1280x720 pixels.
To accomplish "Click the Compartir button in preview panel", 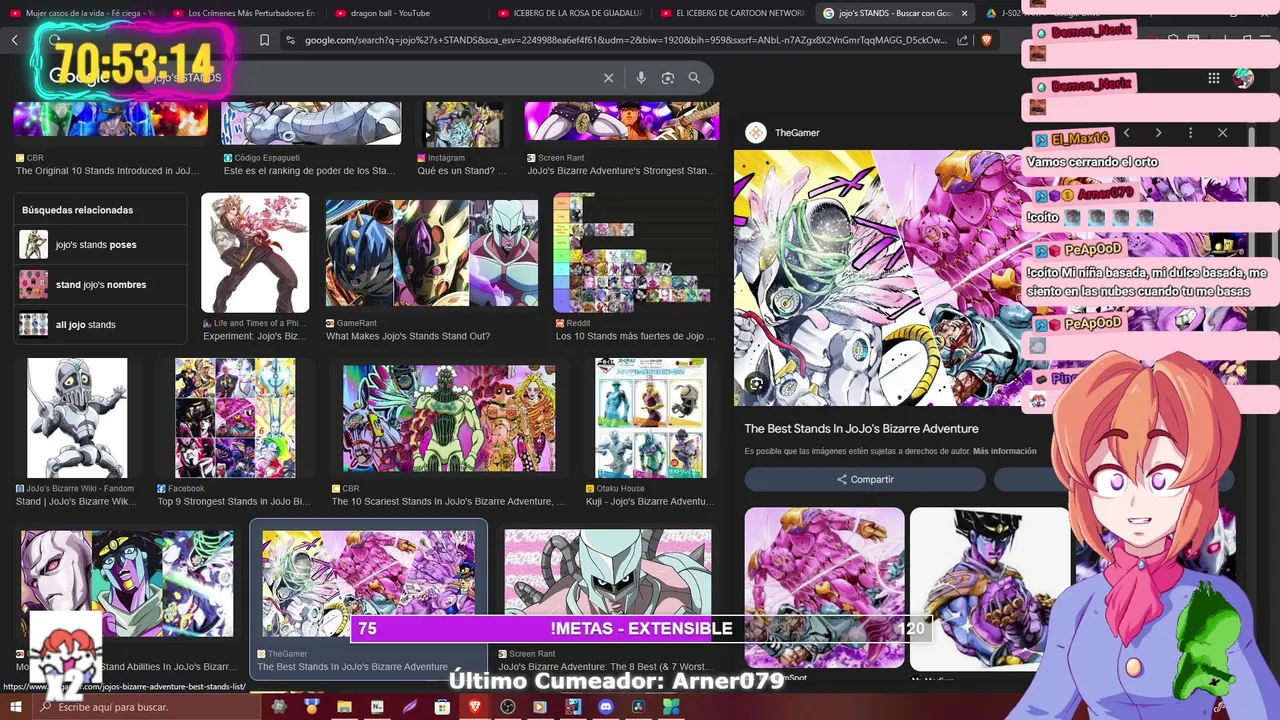I will [x=865, y=479].
